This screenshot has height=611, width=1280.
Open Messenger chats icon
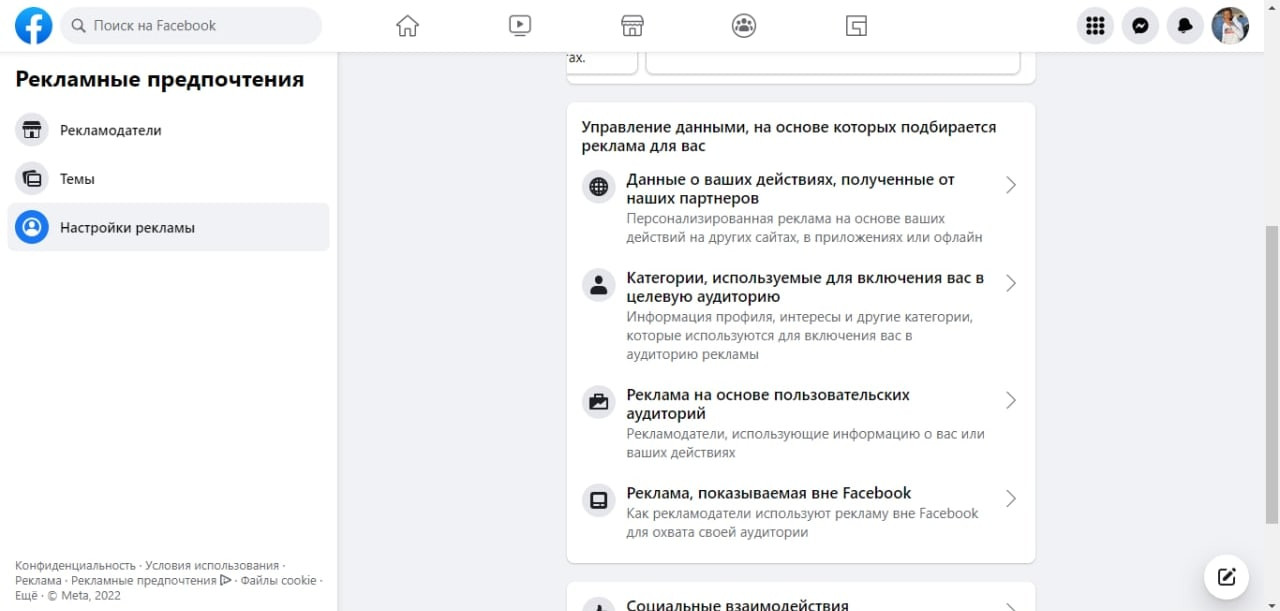click(x=1140, y=26)
